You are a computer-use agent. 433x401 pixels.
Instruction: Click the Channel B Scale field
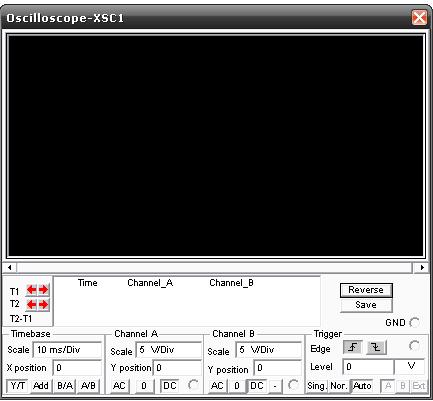click(269, 350)
